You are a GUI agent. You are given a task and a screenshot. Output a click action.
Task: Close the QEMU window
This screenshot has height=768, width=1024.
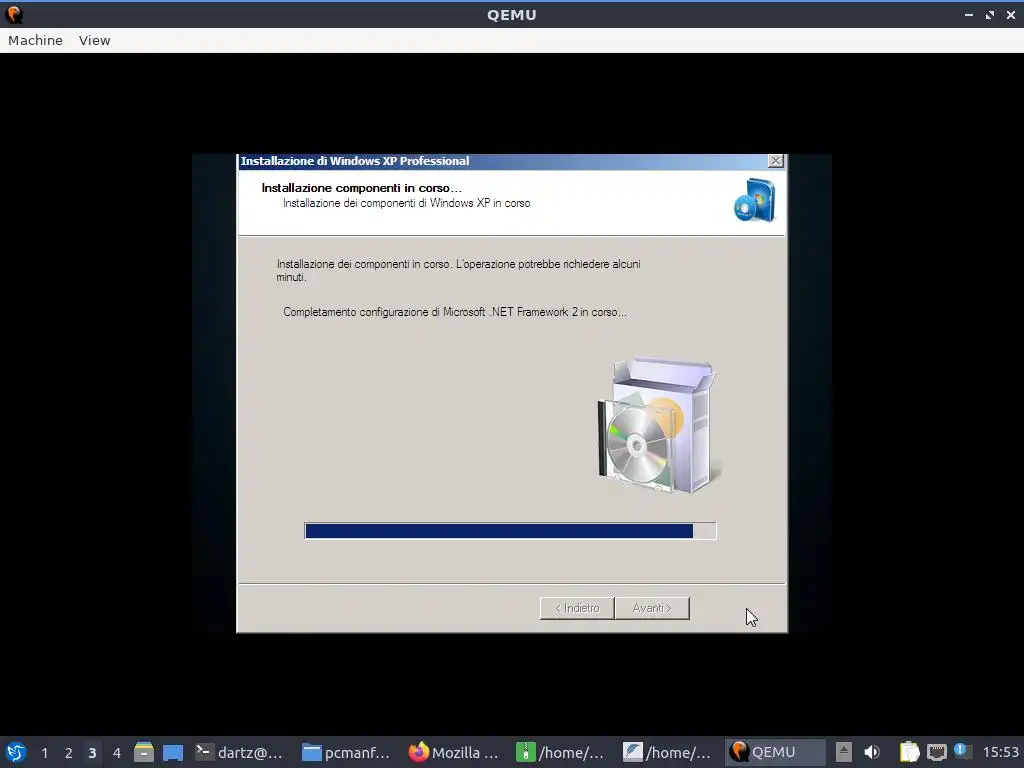[1010, 14]
